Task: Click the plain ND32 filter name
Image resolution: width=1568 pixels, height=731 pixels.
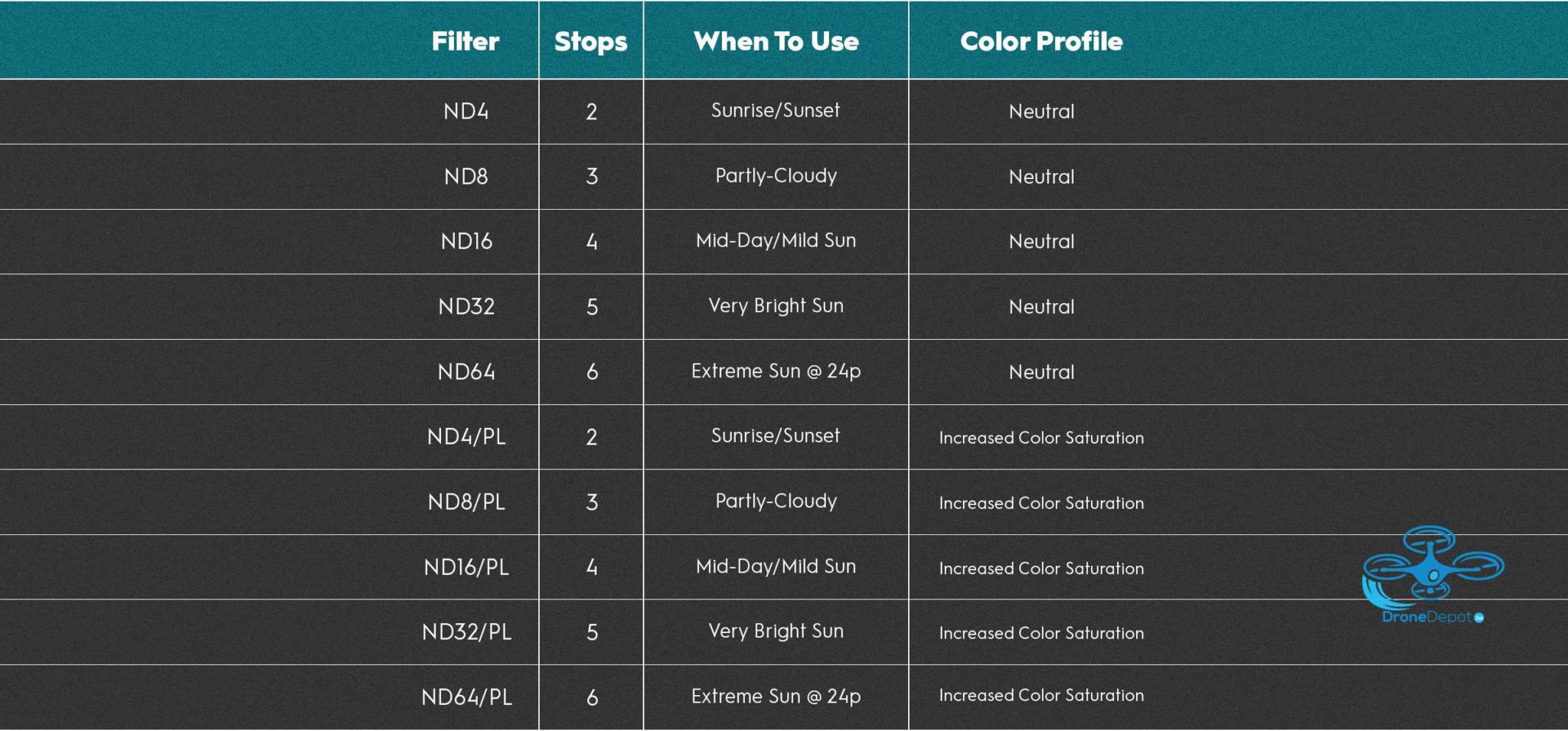Action: click(x=466, y=307)
